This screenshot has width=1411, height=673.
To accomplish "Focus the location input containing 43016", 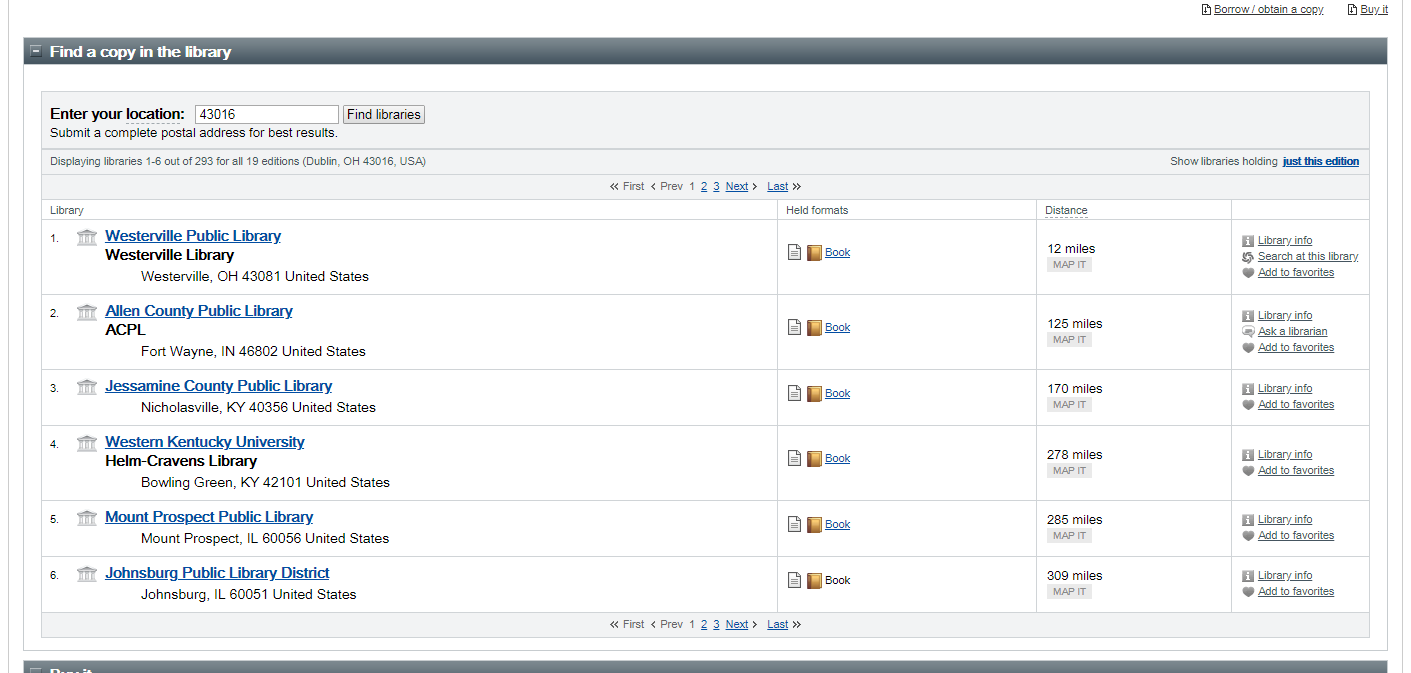I will point(266,114).
